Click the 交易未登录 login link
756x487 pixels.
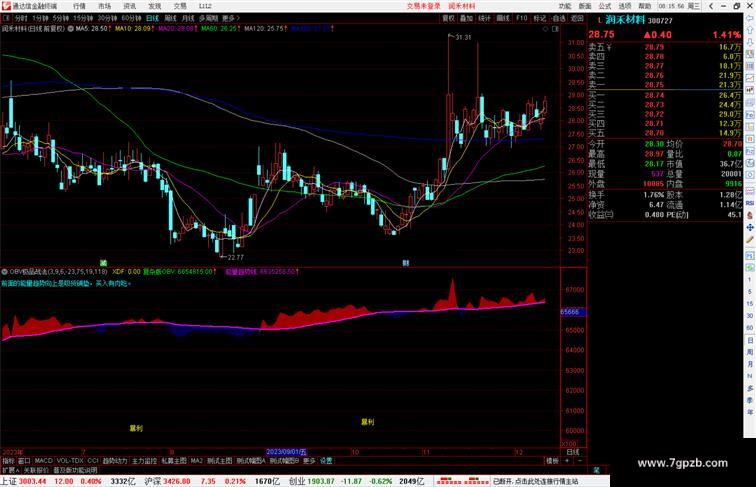click(x=423, y=6)
